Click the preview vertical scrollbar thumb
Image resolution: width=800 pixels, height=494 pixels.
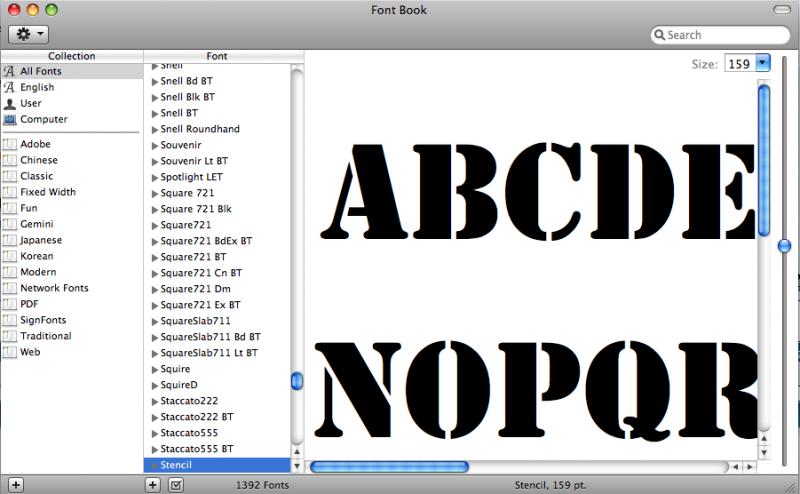click(764, 160)
